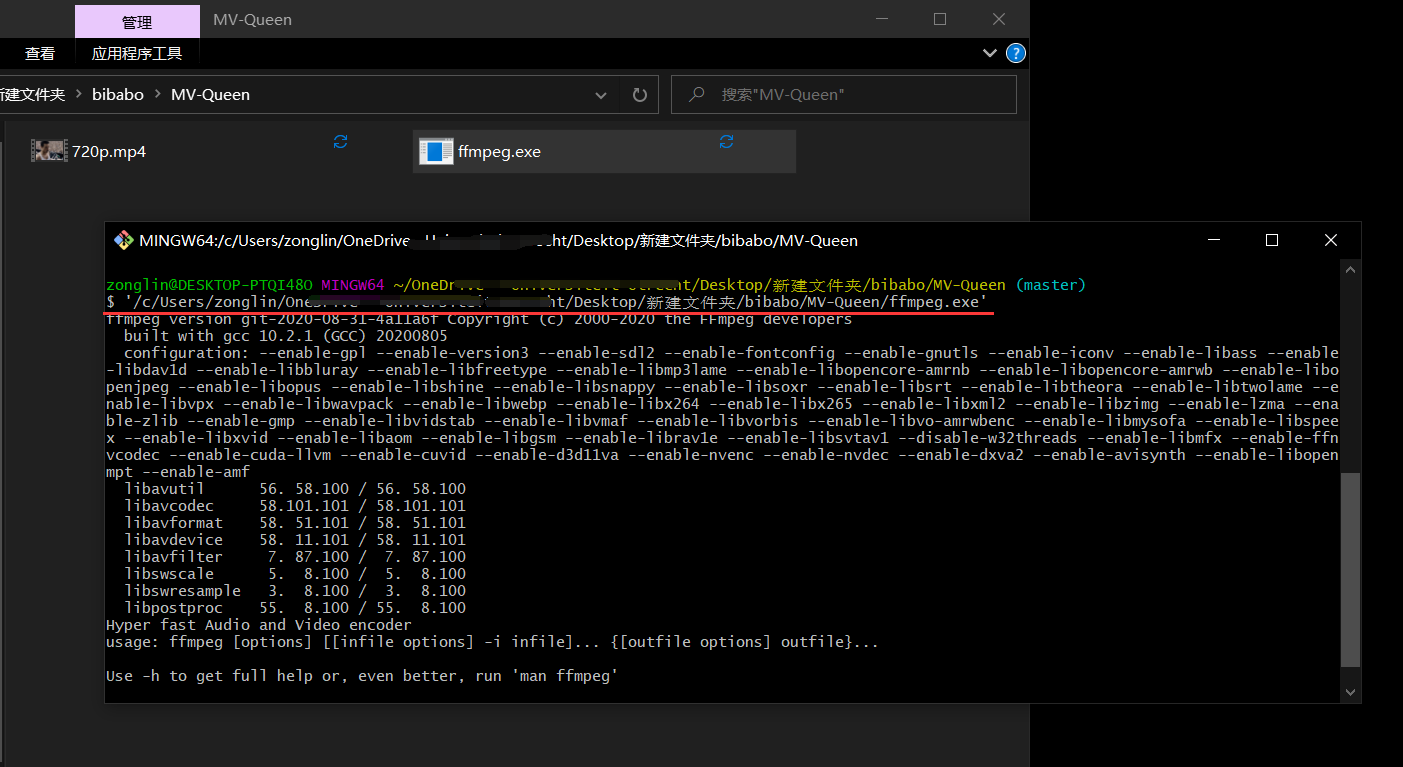The image size is (1403, 767).
Task: Select 新建文件夹 in the address breadcrumb
Action: point(32,94)
